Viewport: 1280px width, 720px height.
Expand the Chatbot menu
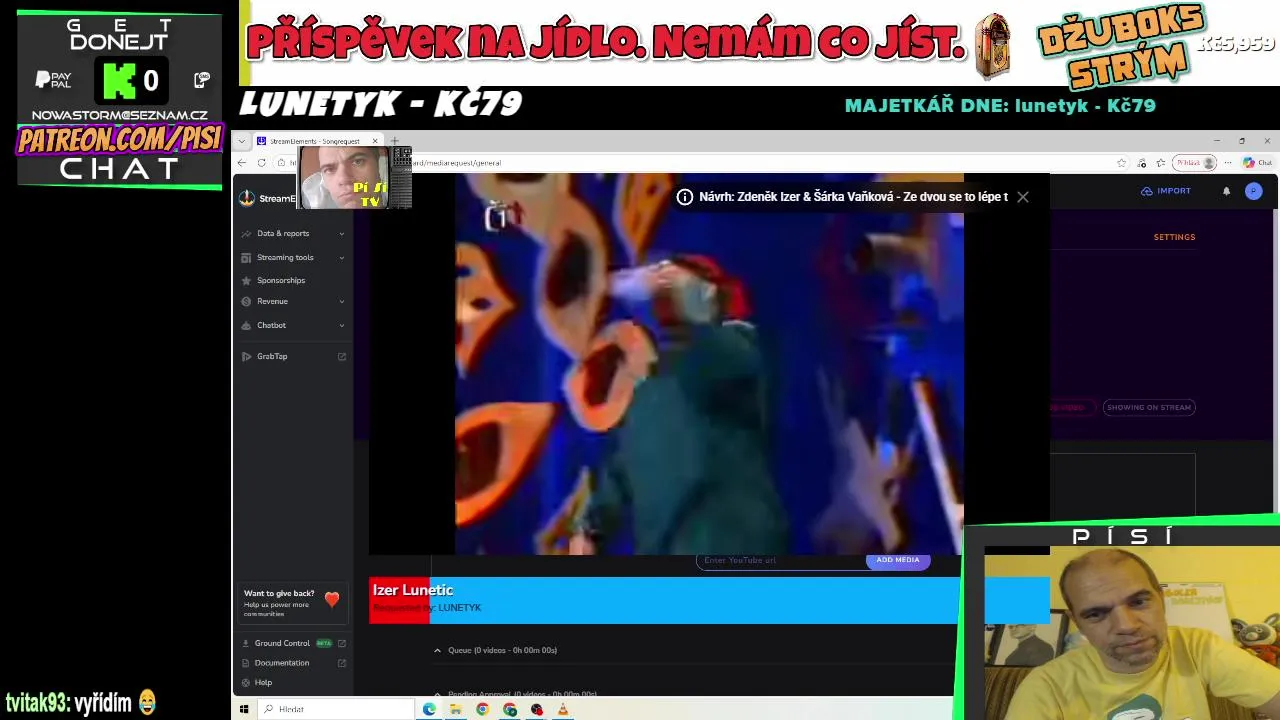pyautogui.click(x=342, y=326)
